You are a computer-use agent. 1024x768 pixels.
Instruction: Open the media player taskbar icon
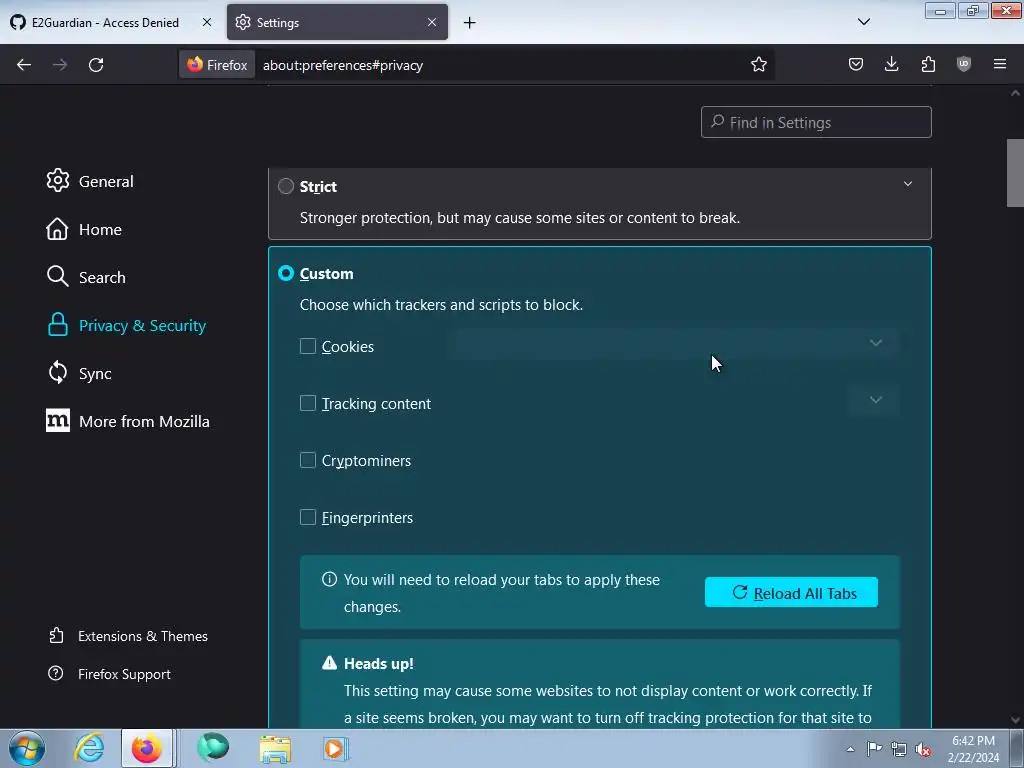point(336,748)
